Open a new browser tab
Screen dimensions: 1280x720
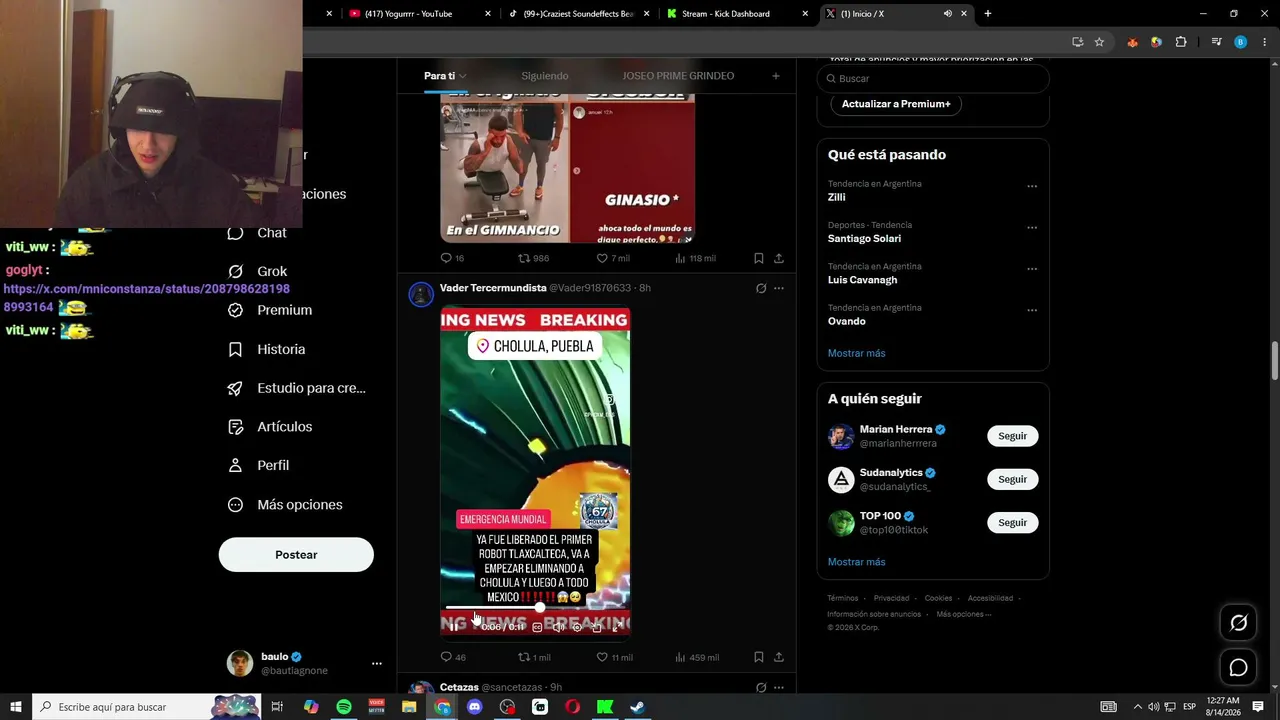coord(988,14)
